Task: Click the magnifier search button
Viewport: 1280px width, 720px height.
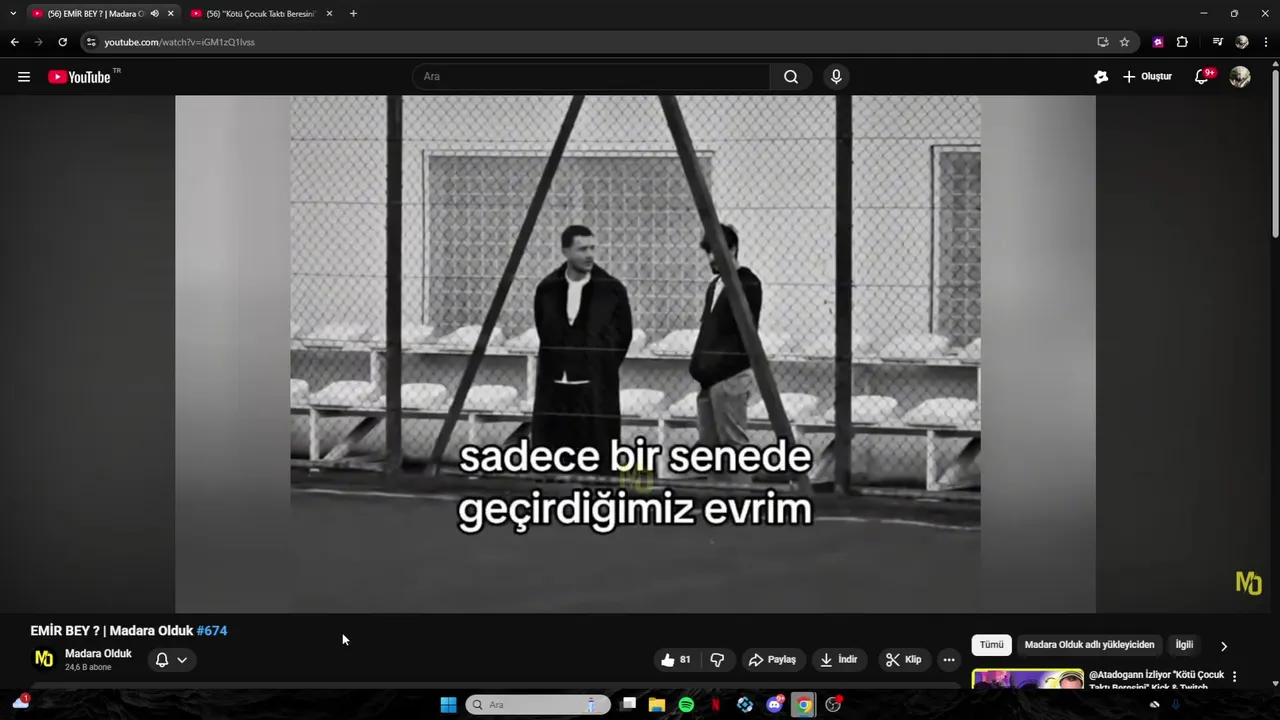Action: pyautogui.click(x=791, y=77)
